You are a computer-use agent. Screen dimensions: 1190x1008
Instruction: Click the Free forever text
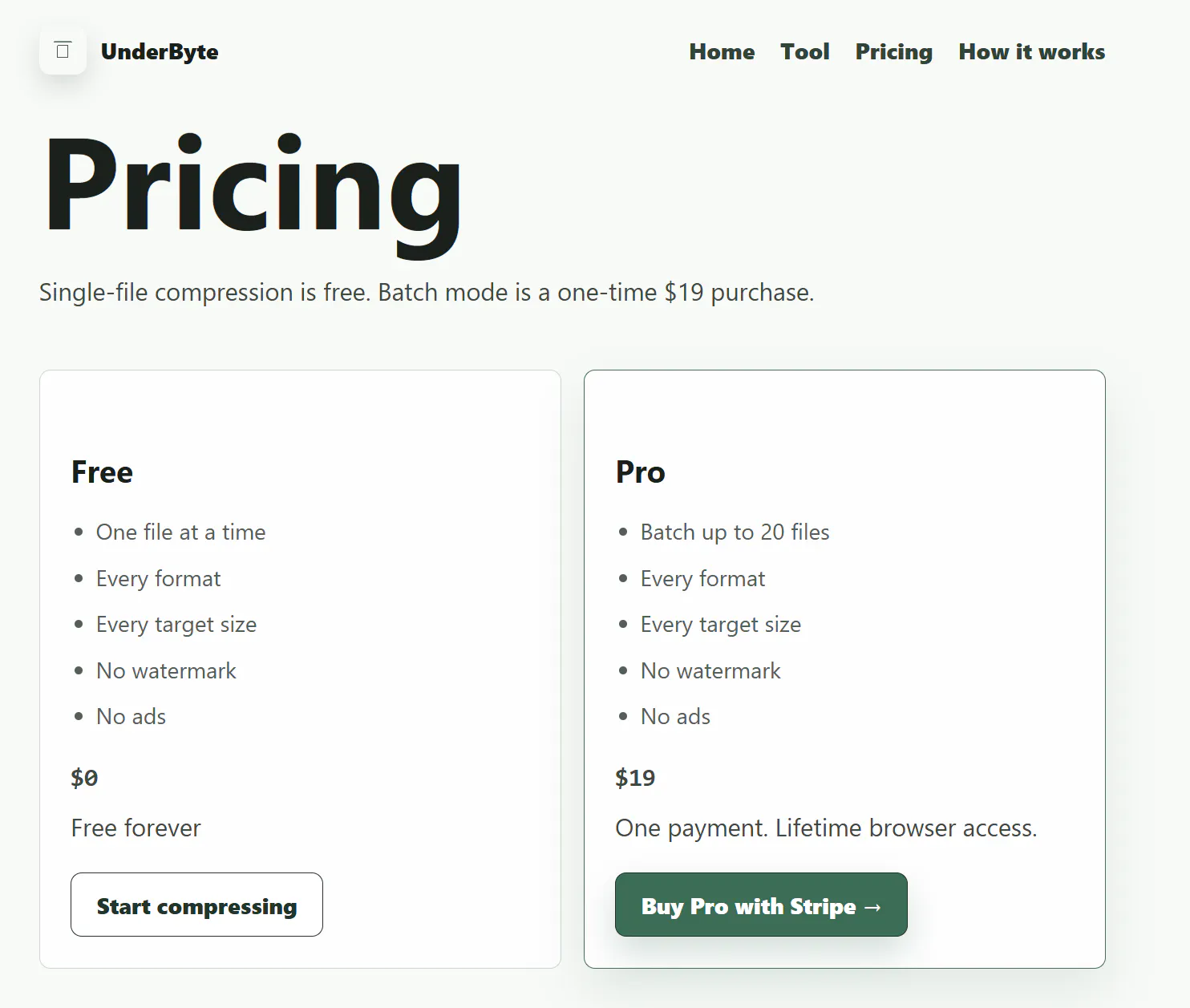136,828
